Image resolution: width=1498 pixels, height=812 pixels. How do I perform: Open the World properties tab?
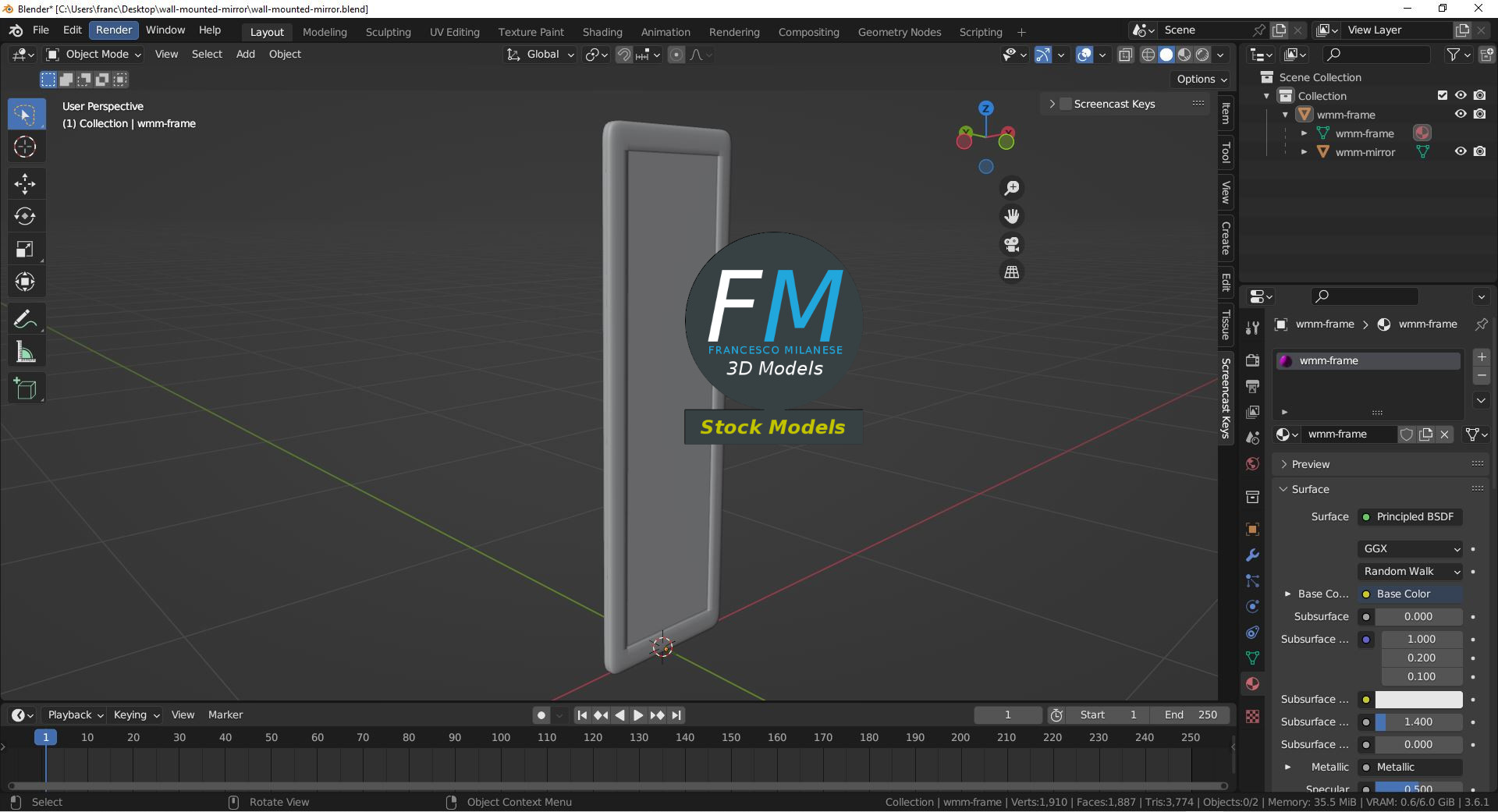pos(1252,464)
